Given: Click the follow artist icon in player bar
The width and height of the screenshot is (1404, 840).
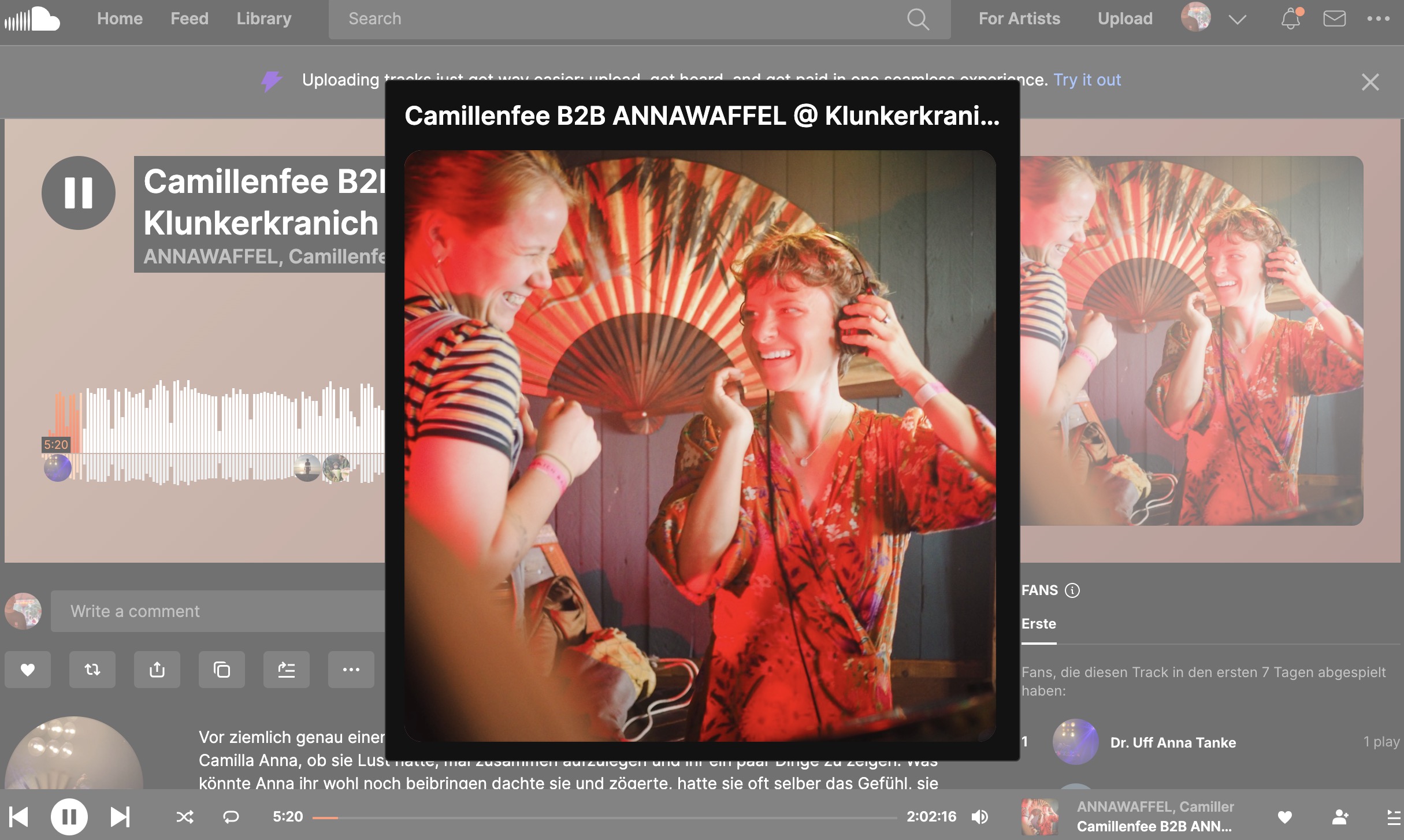Looking at the screenshot, I should [1340, 816].
